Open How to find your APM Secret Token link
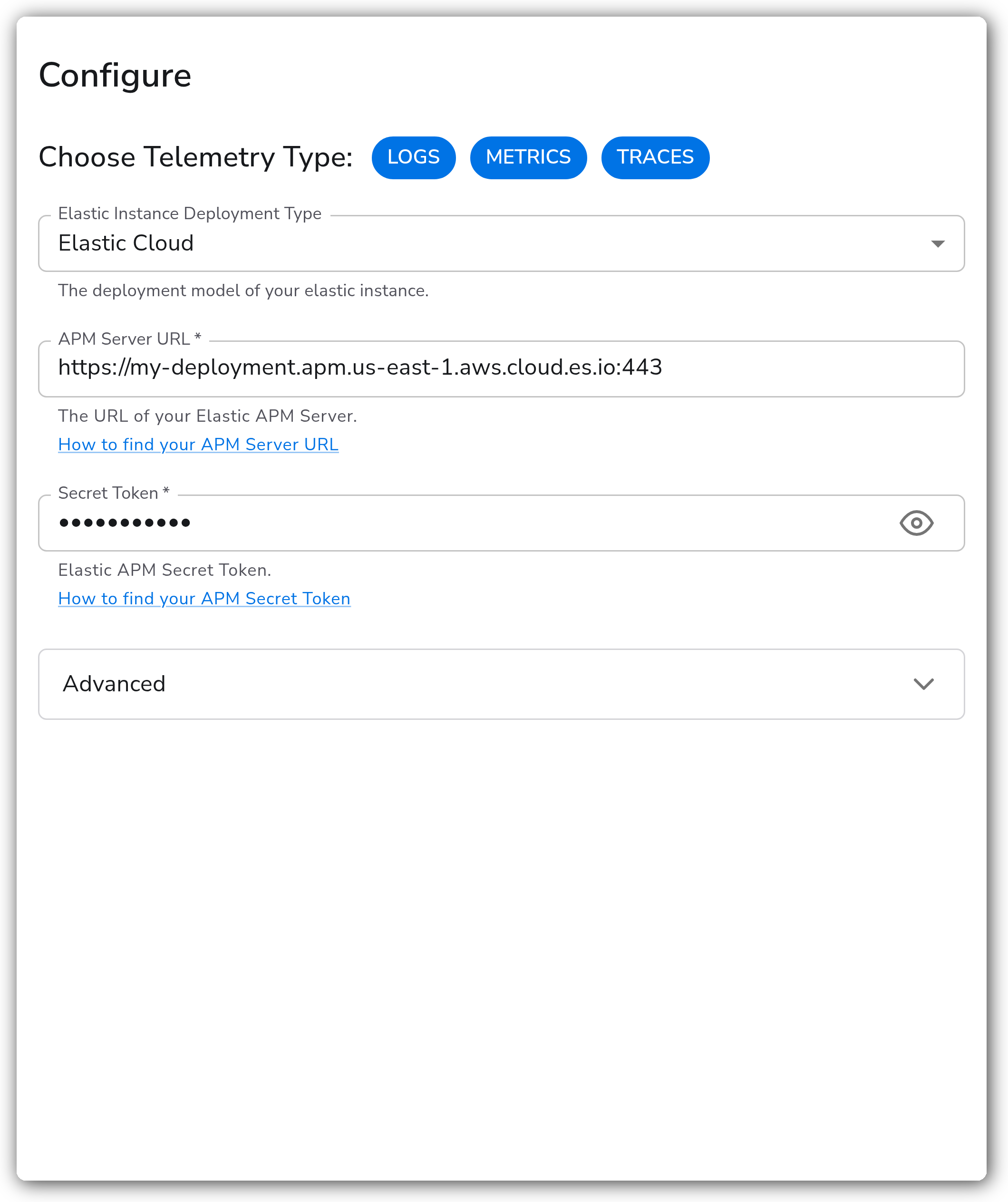 coord(204,598)
